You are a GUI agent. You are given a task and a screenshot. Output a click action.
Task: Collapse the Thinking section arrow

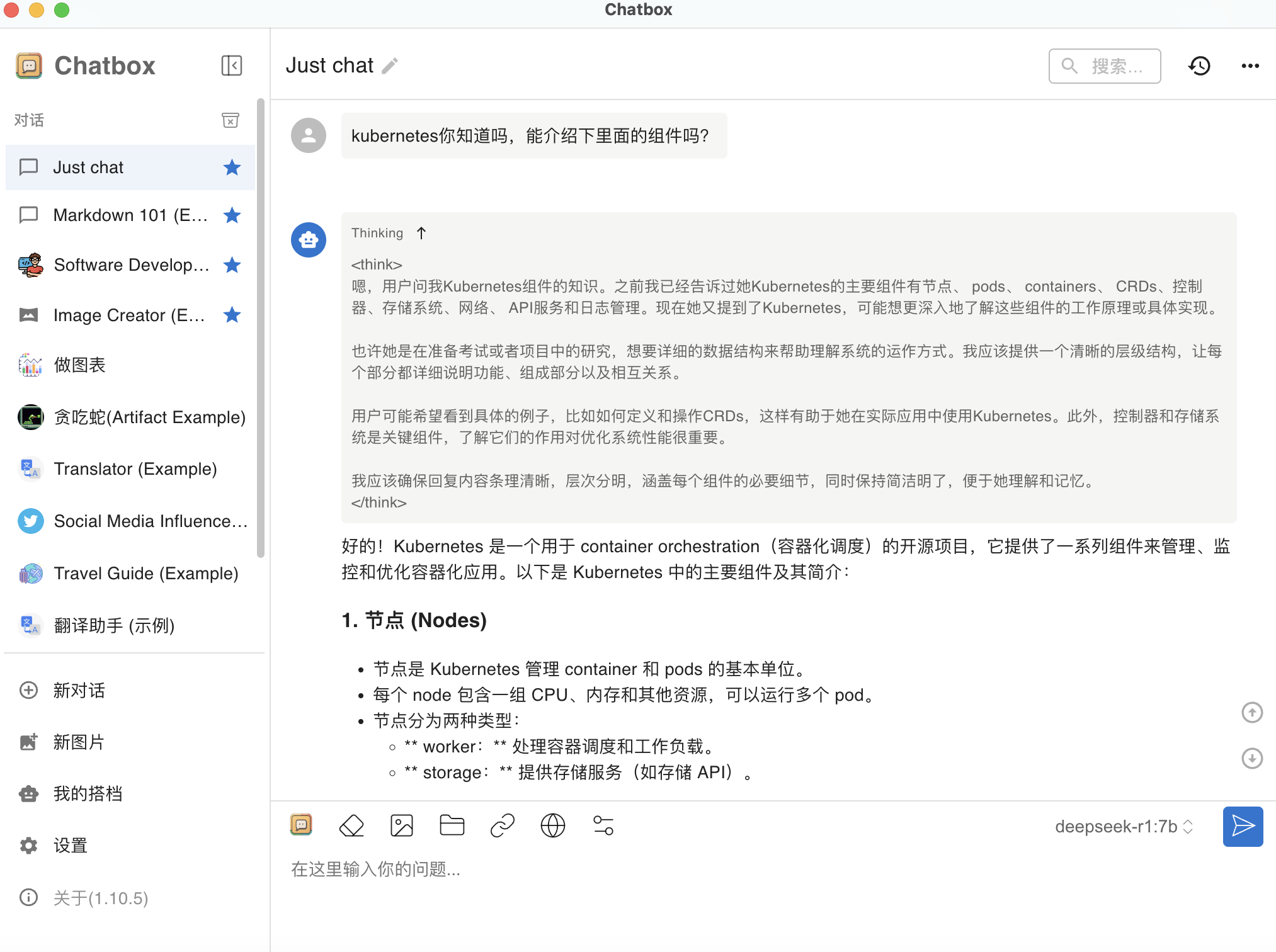[x=421, y=234]
